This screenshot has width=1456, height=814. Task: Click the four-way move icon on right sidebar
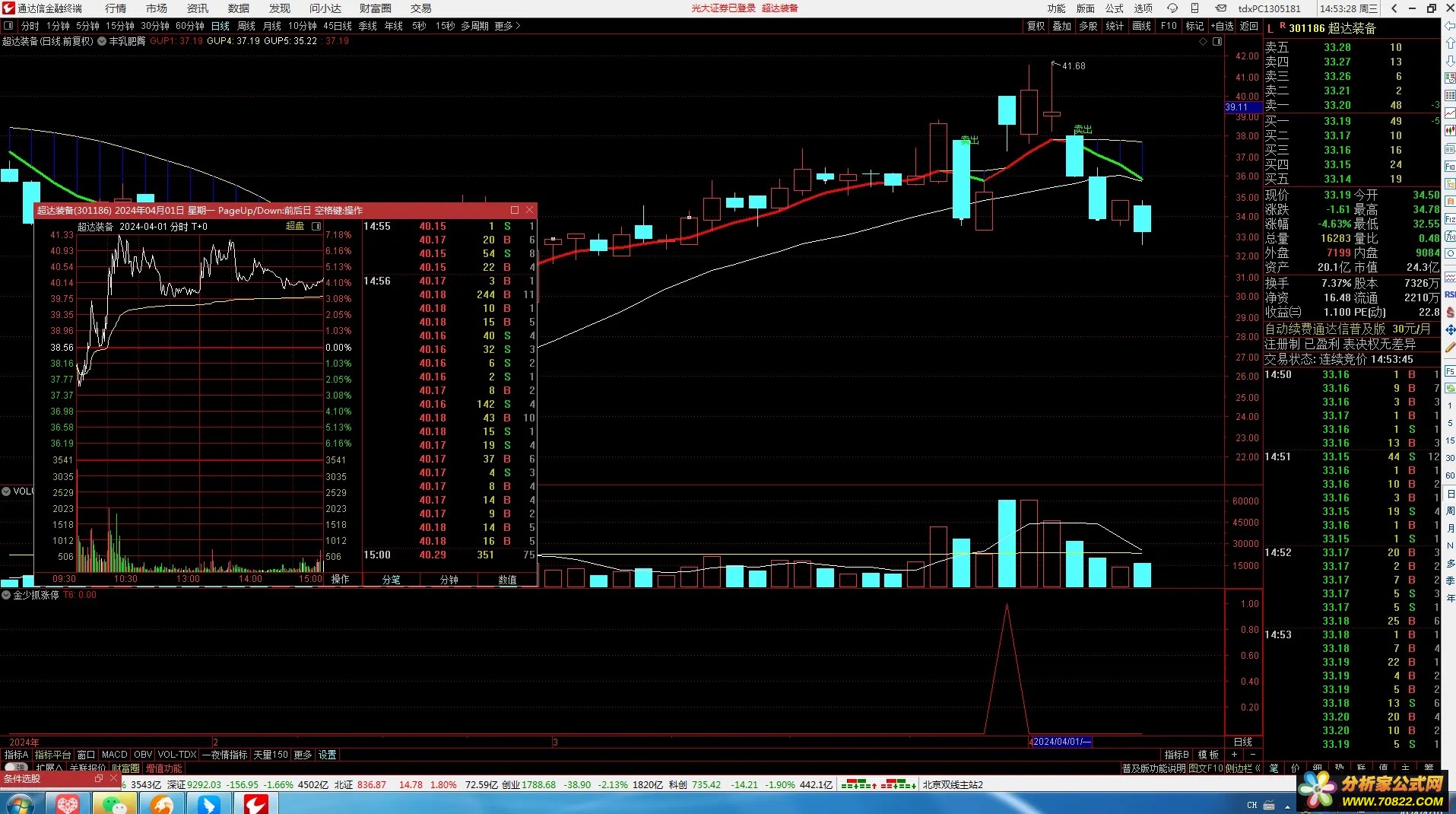(x=1450, y=329)
